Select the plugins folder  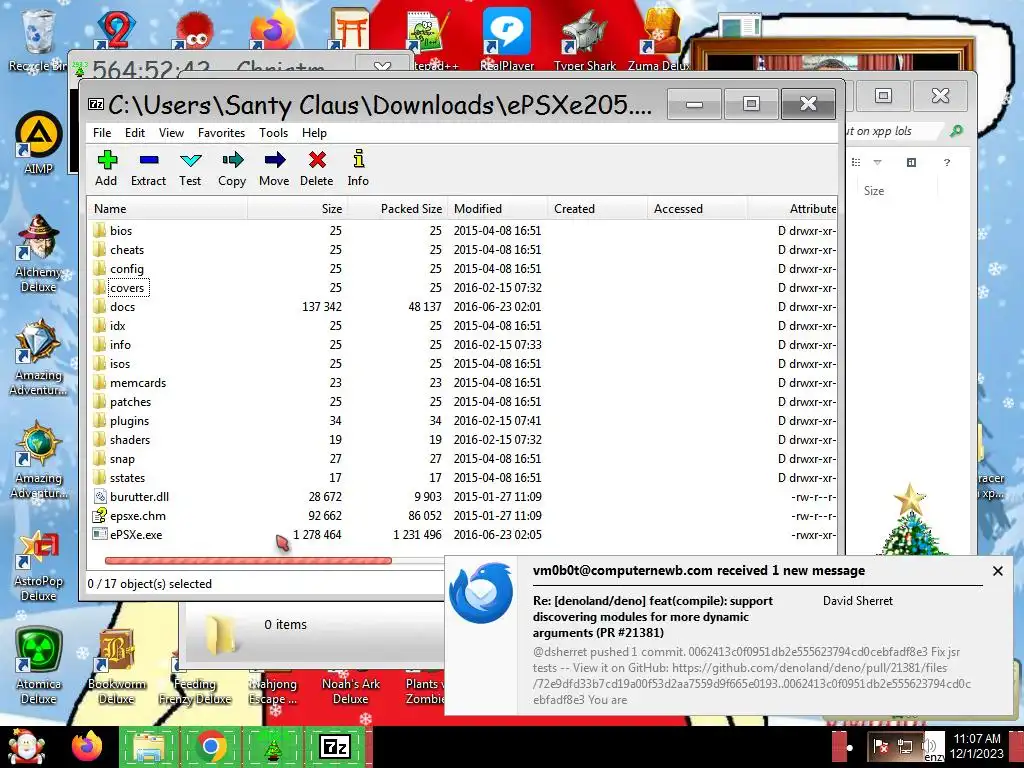click(x=129, y=421)
